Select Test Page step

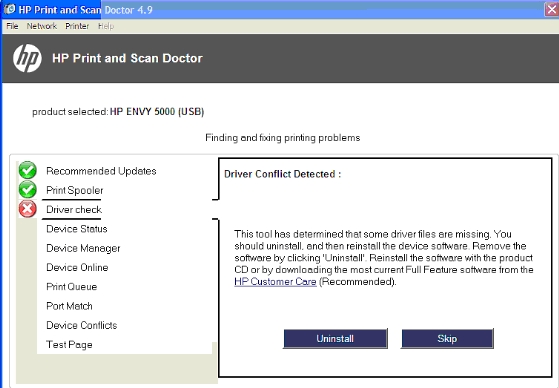click(69, 344)
